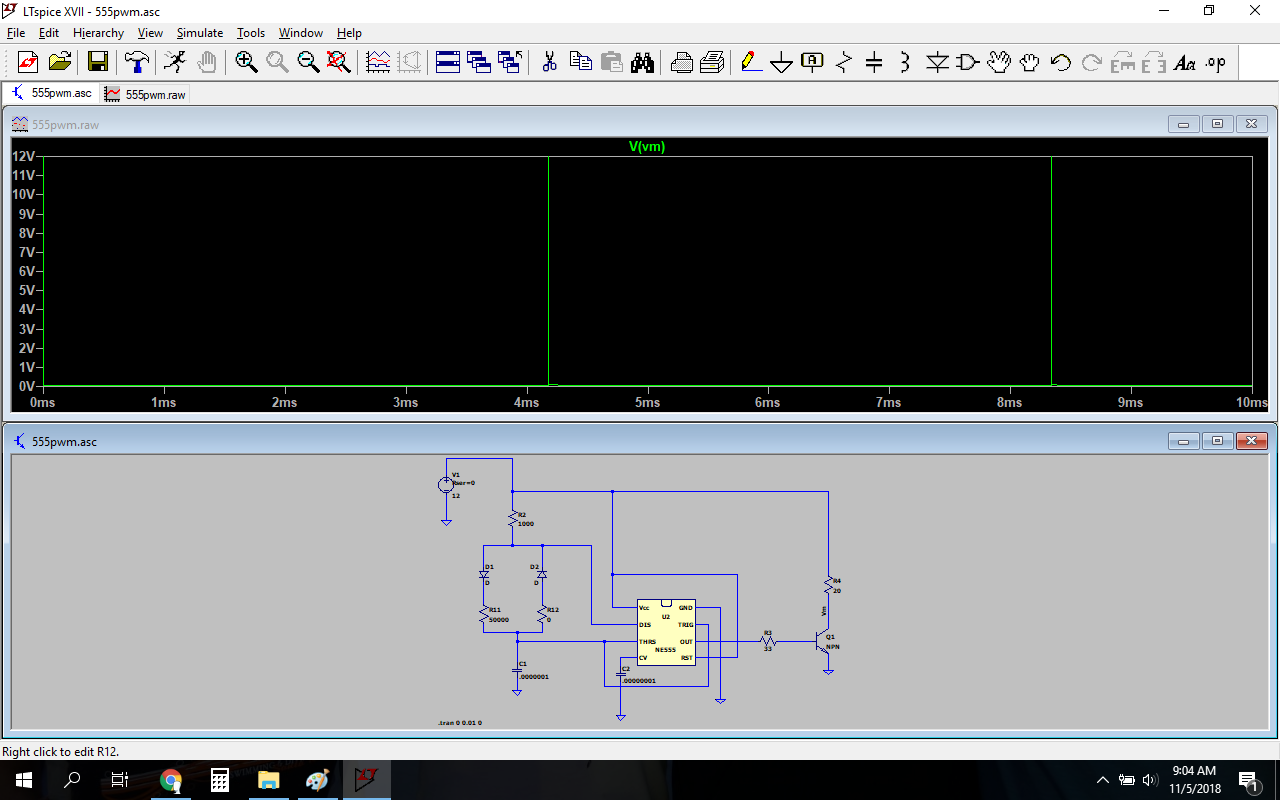Open the Windows Start menu
1280x800 pixels.
click(x=24, y=780)
